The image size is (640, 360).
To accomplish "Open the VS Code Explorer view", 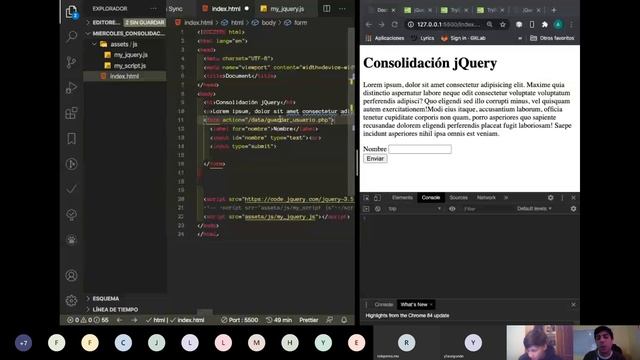I will click(x=71, y=11).
